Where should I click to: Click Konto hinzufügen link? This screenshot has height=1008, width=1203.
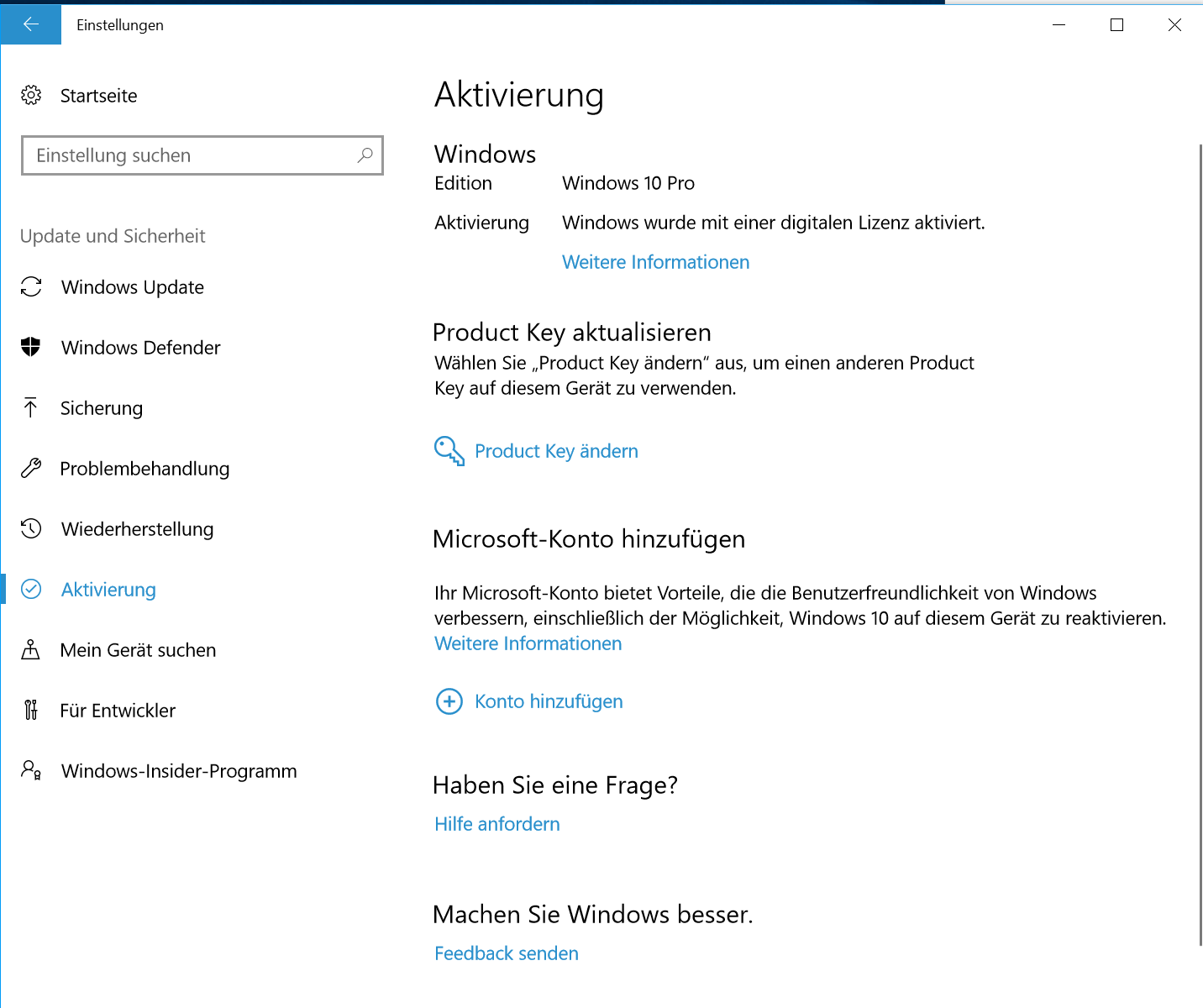pos(549,701)
